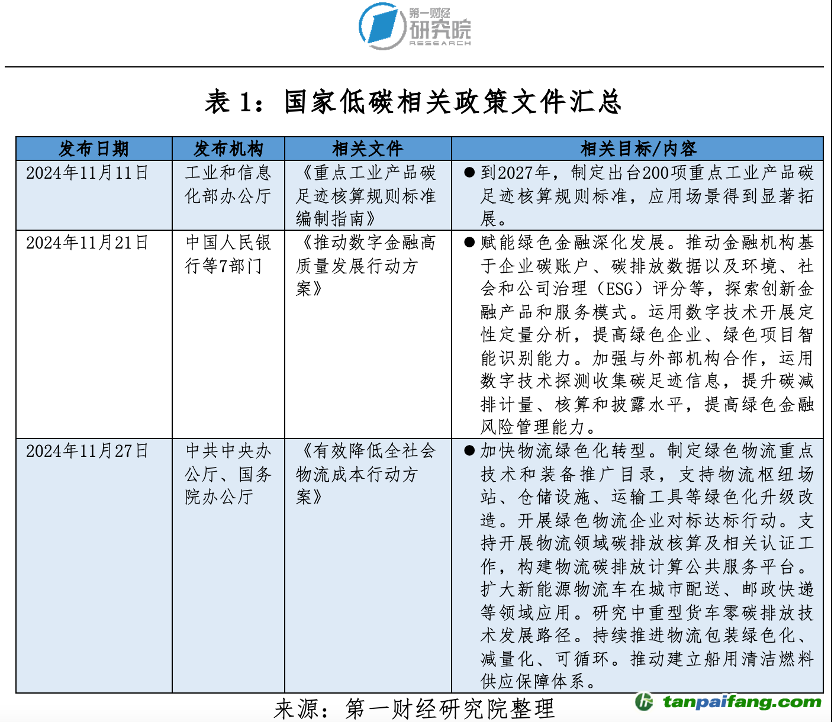Click the bullet point before 赋能绿色金融深化发展
Screen dimensions: 832x722
468,243
